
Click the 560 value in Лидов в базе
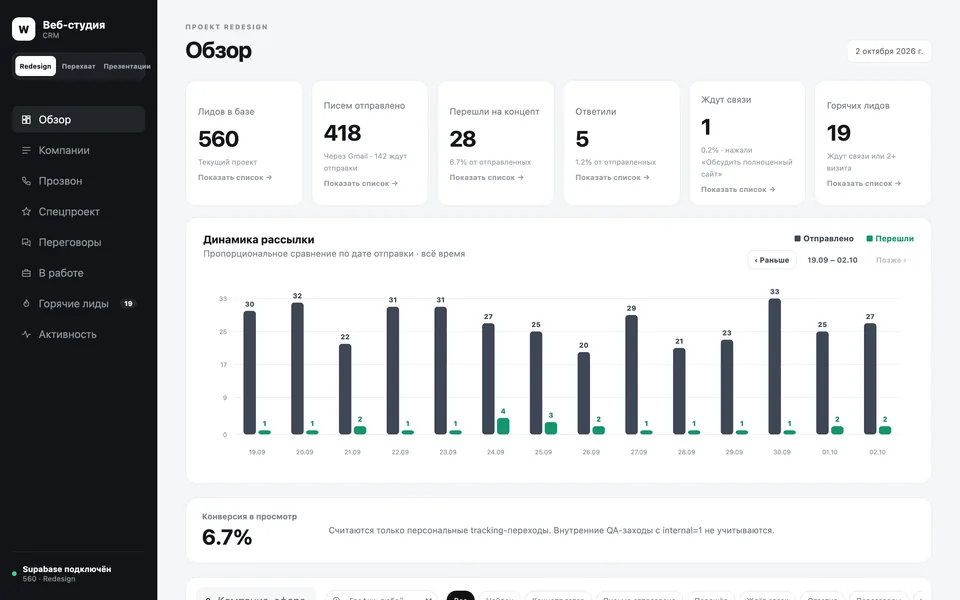point(218,139)
